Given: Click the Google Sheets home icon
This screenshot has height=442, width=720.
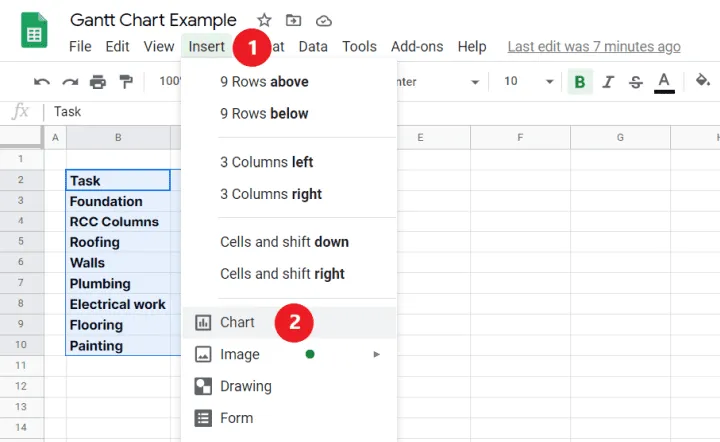Looking at the screenshot, I should 34,30.
